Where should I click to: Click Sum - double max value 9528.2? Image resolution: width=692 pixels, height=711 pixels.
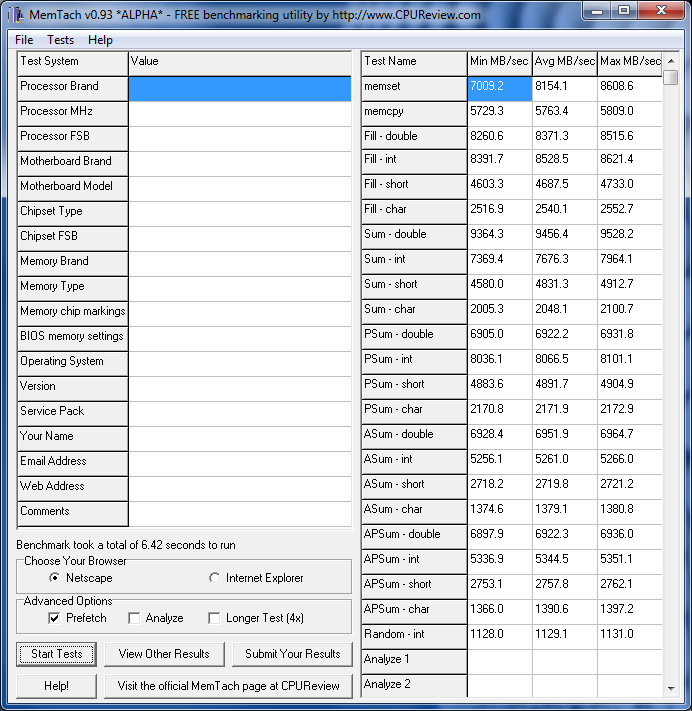(x=630, y=237)
